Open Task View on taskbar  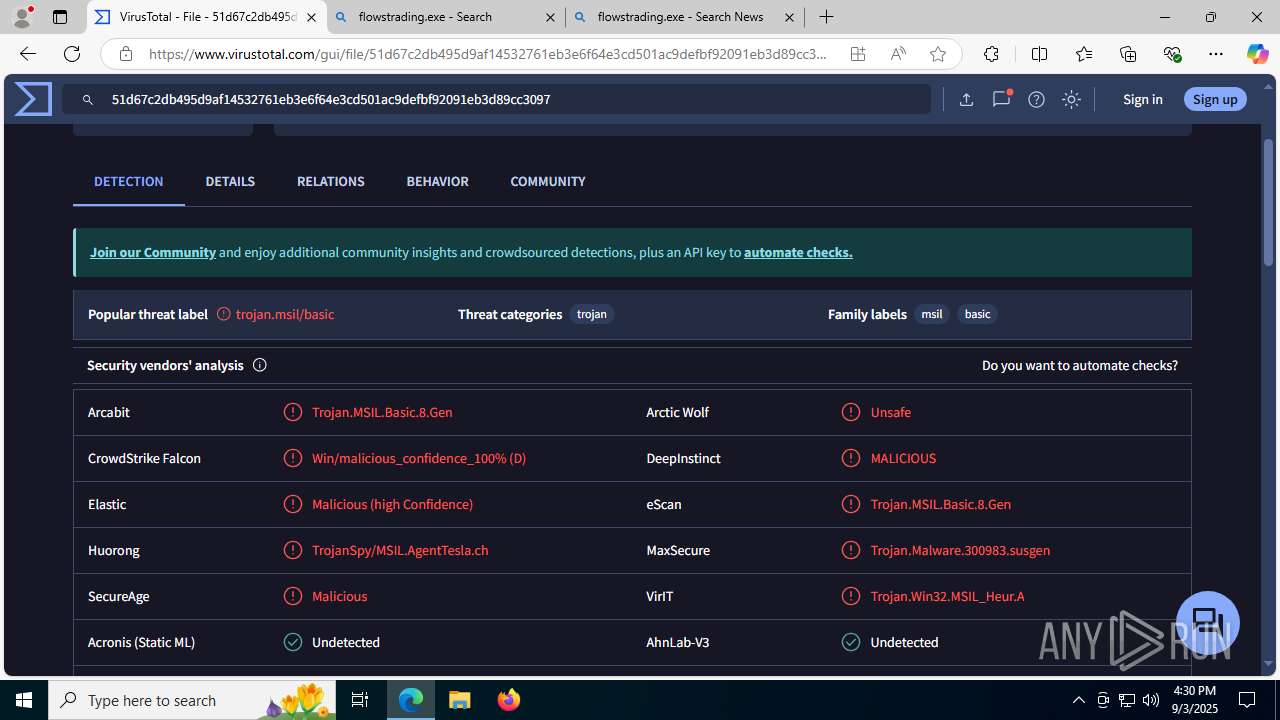[x=360, y=700]
